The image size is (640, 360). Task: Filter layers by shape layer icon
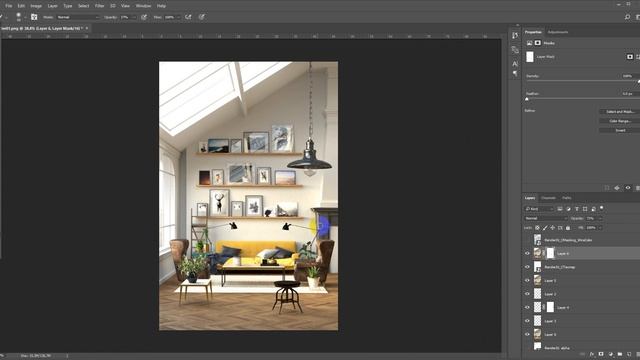(585, 209)
